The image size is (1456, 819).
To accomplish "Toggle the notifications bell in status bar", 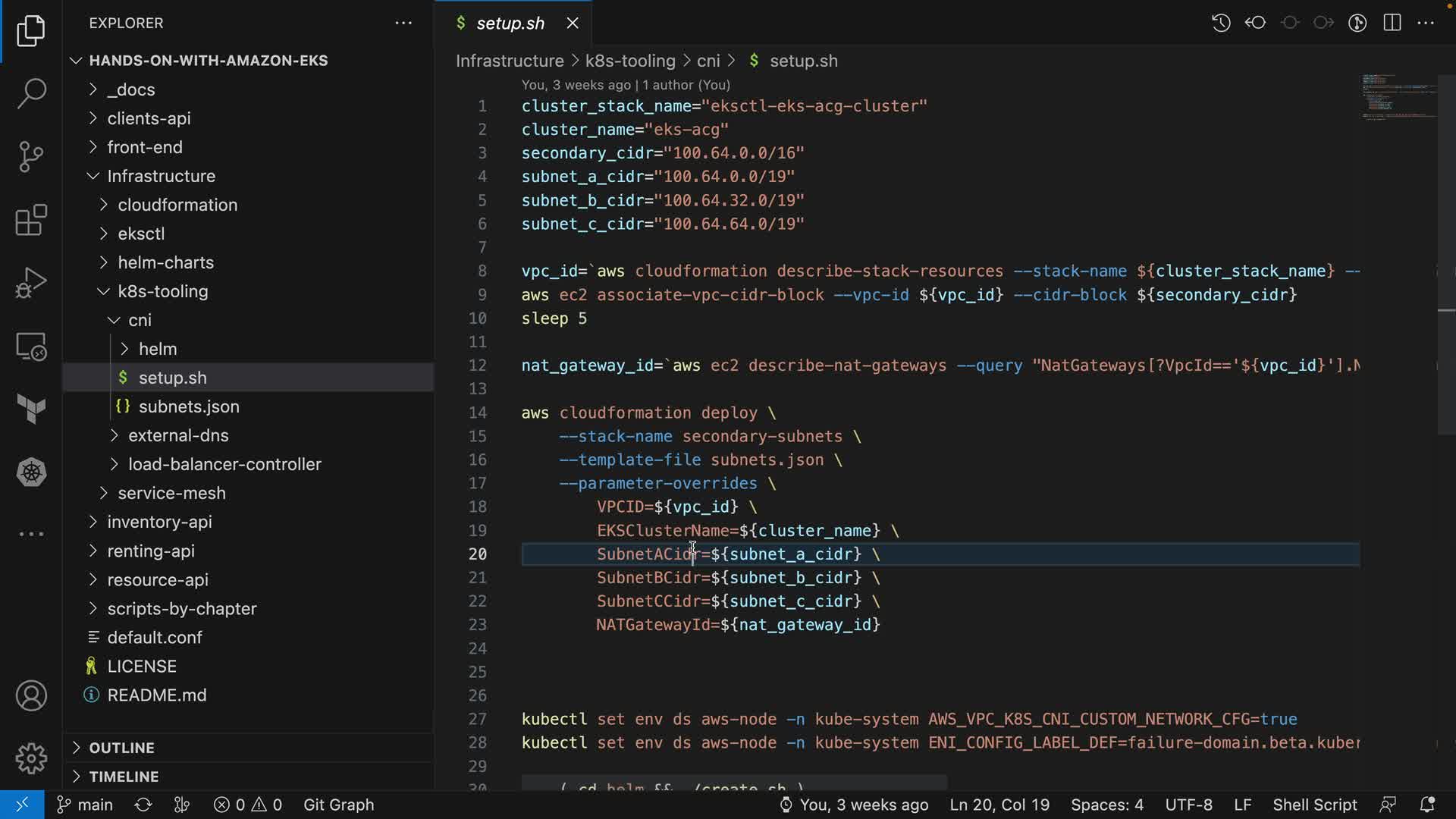I will (1426, 805).
